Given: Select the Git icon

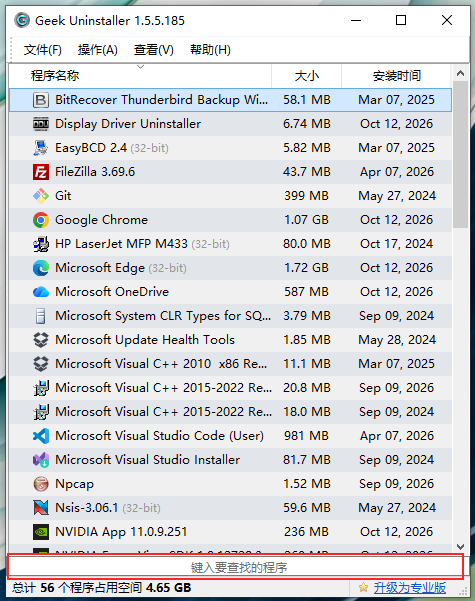Looking at the screenshot, I should (x=41, y=196).
